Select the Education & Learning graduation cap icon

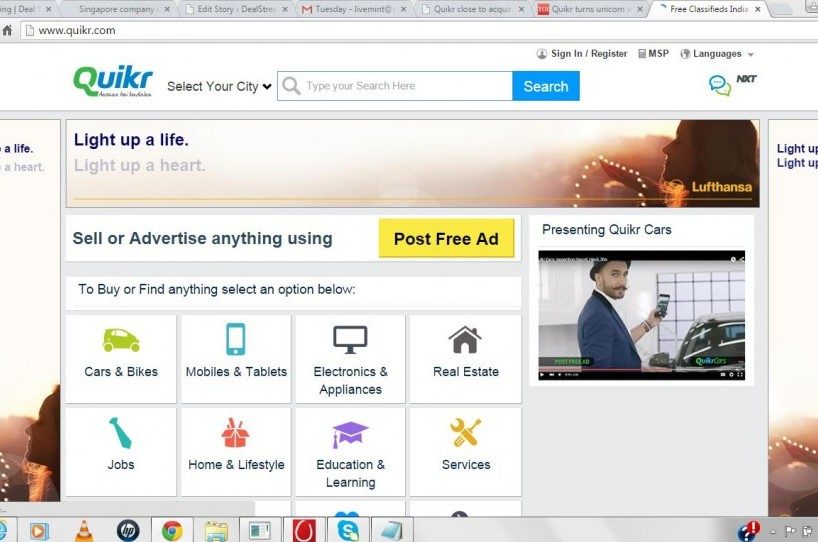point(350,434)
